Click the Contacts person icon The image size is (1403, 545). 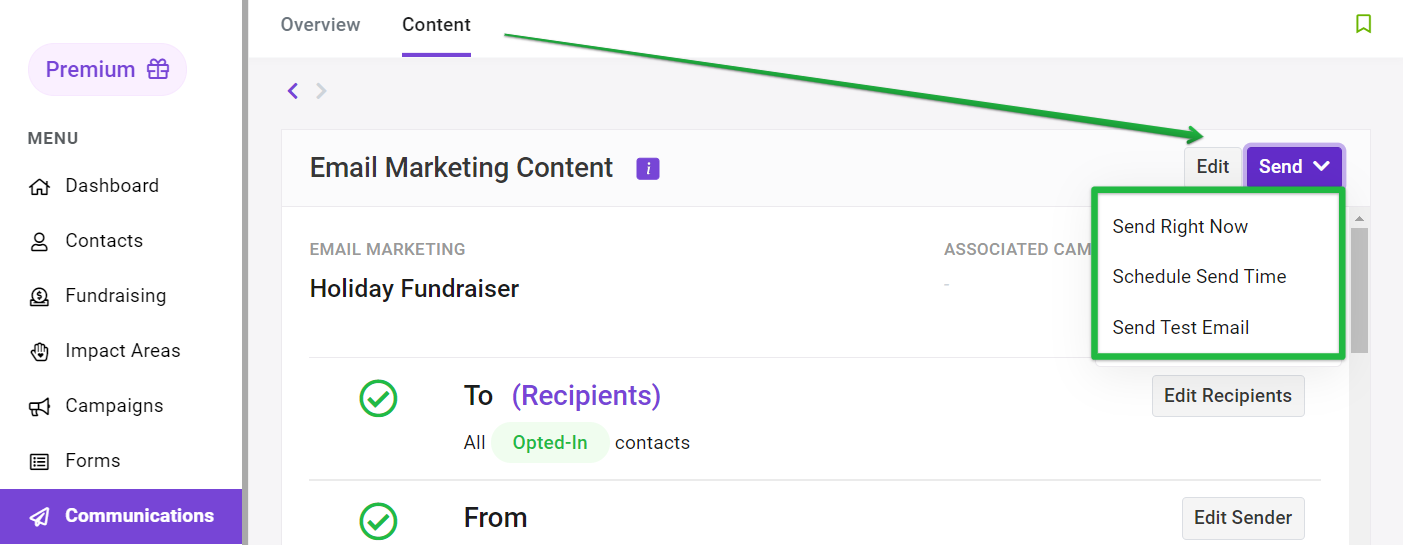click(39, 241)
